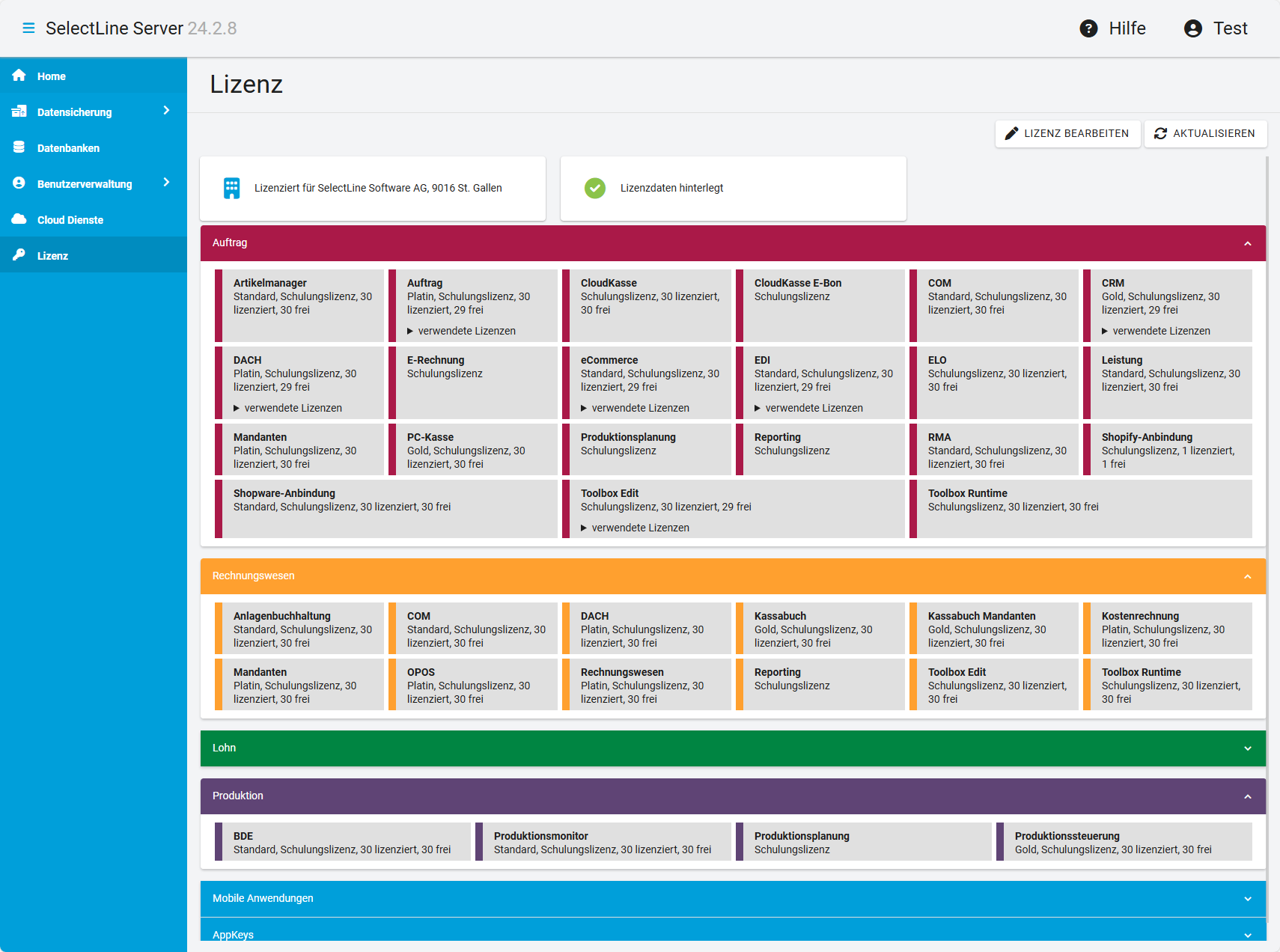Select Lizenz in the sidebar
This screenshot has height=952, width=1280.
(94, 255)
